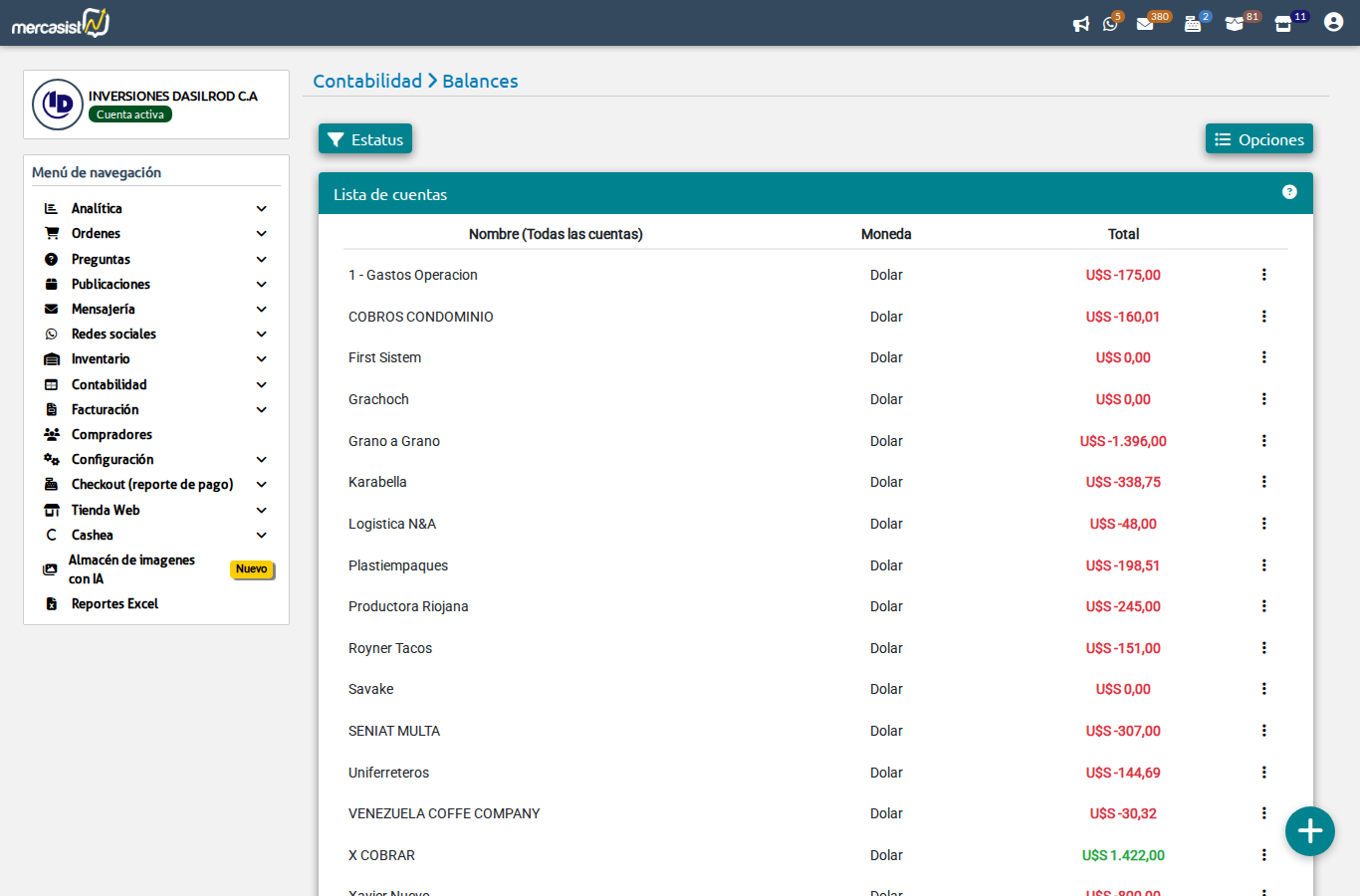
Task: Open three-dot menu for X COBRAR row
Action: 1263,855
